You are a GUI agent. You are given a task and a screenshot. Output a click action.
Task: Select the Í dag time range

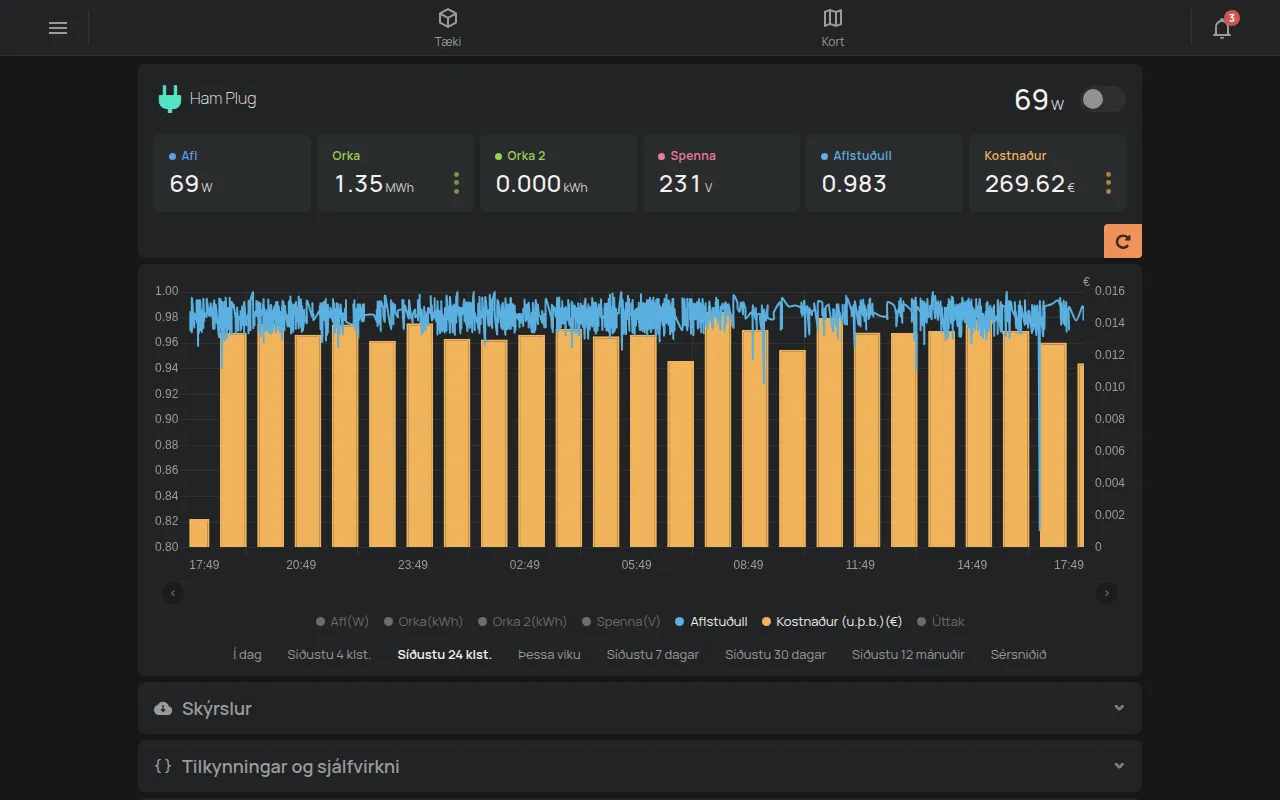pos(247,655)
